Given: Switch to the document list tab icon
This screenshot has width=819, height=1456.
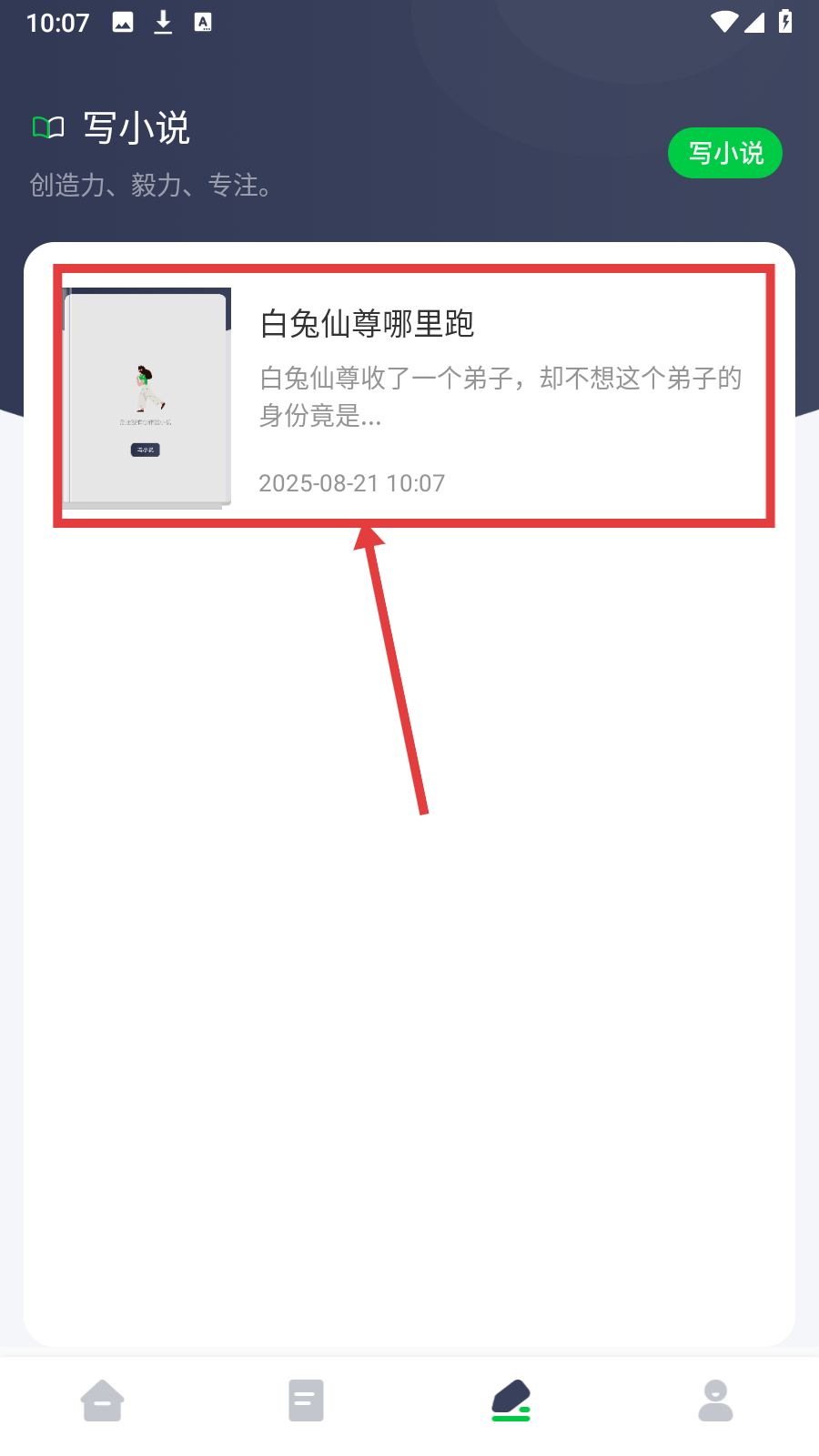Looking at the screenshot, I should pos(306,1400).
